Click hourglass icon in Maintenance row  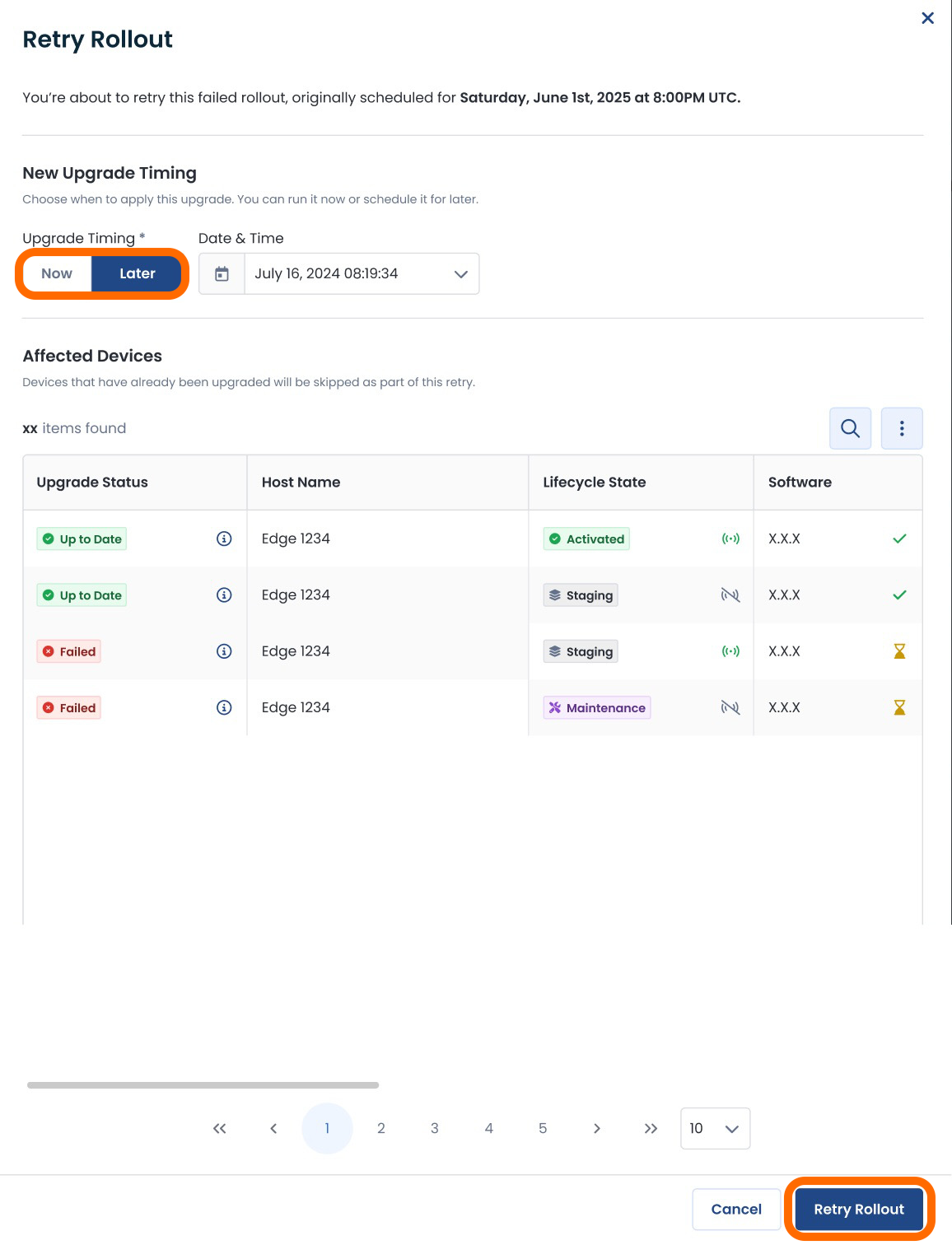click(x=899, y=707)
